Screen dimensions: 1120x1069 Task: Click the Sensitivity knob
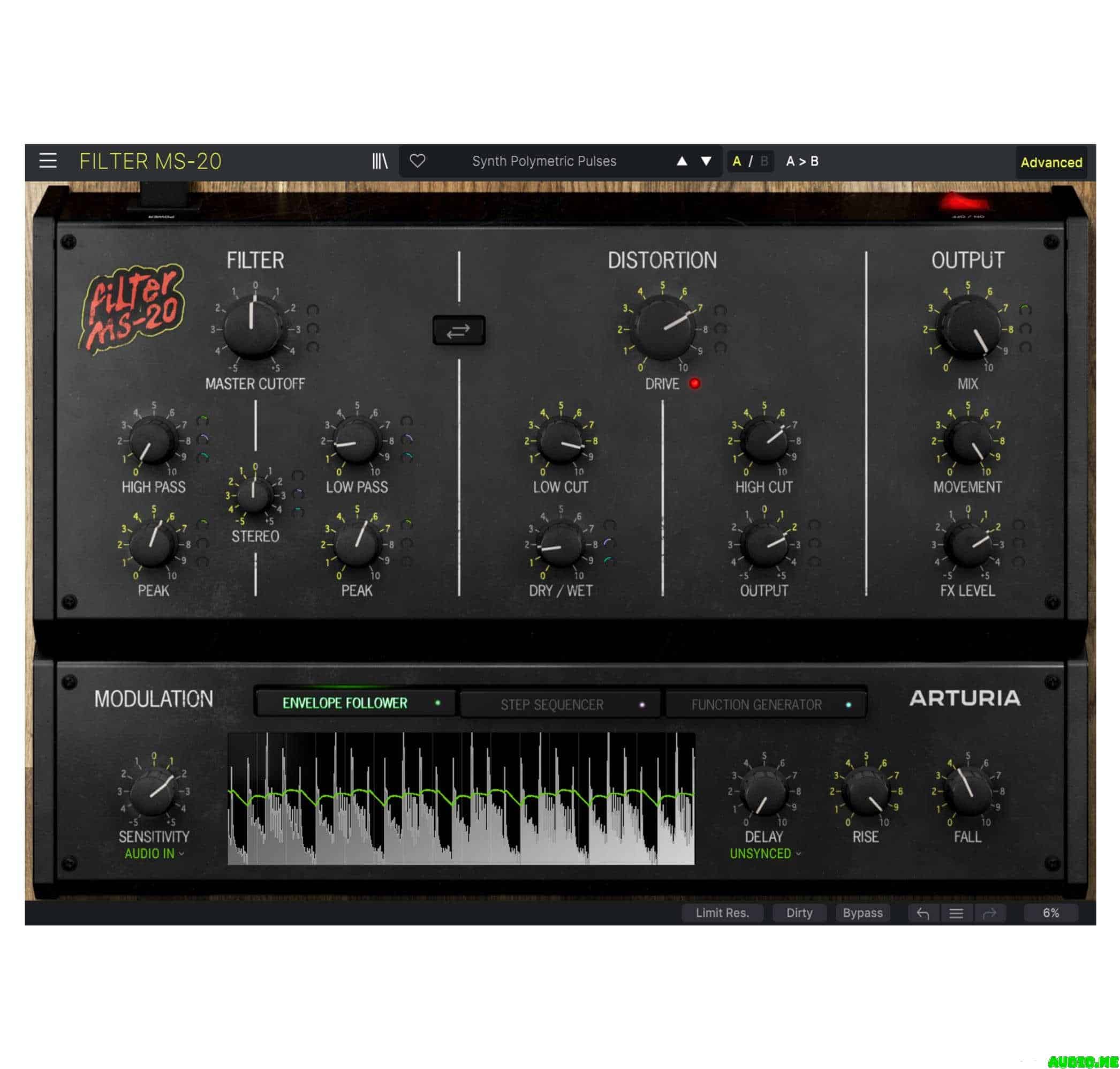pyautogui.click(x=153, y=791)
